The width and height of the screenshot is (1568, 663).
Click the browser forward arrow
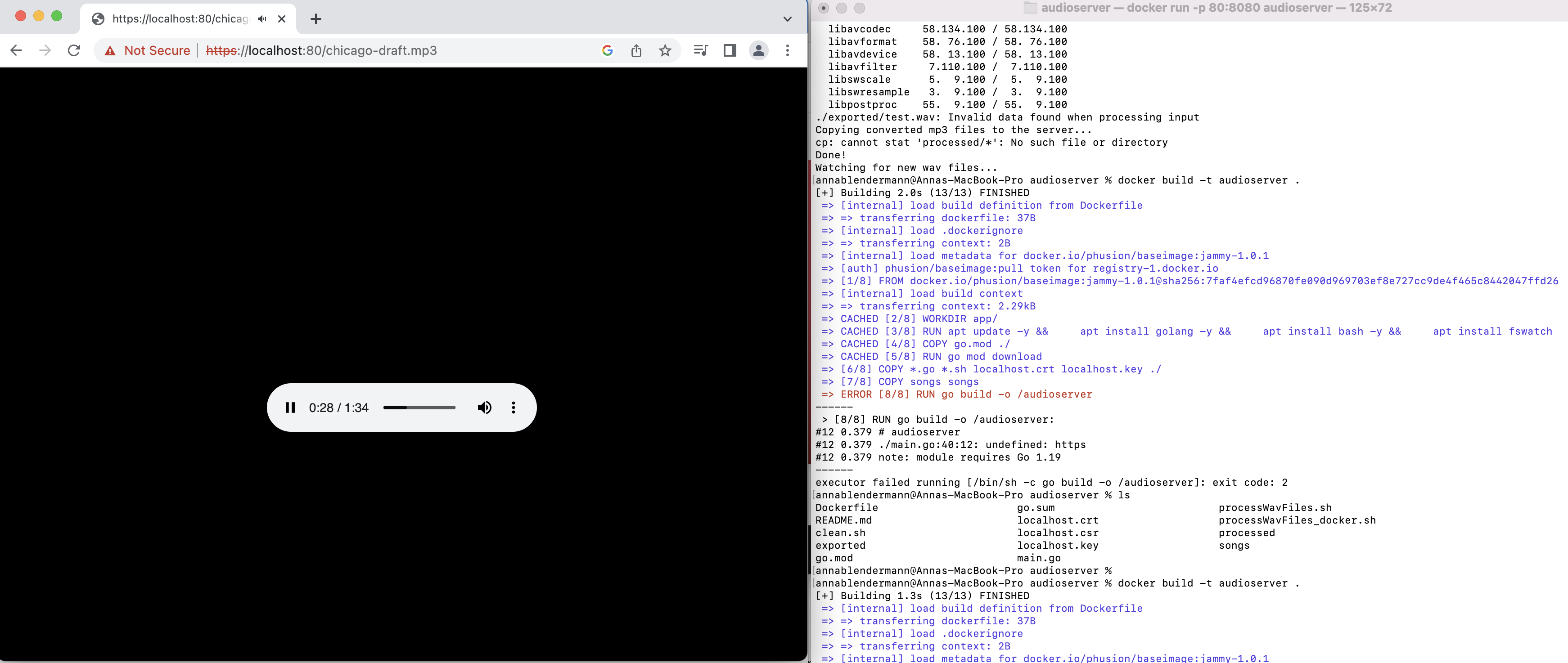point(45,50)
